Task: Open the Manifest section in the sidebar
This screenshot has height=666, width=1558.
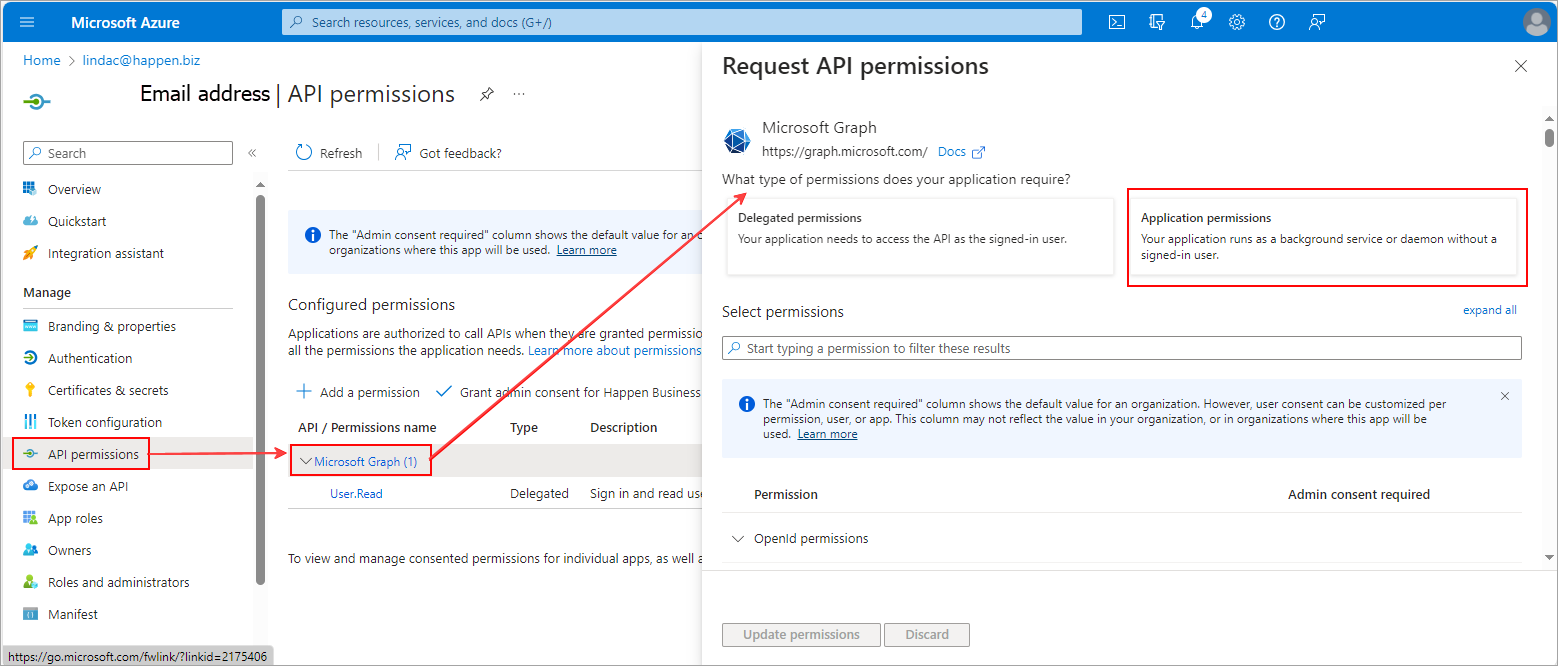Action: [x=74, y=613]
